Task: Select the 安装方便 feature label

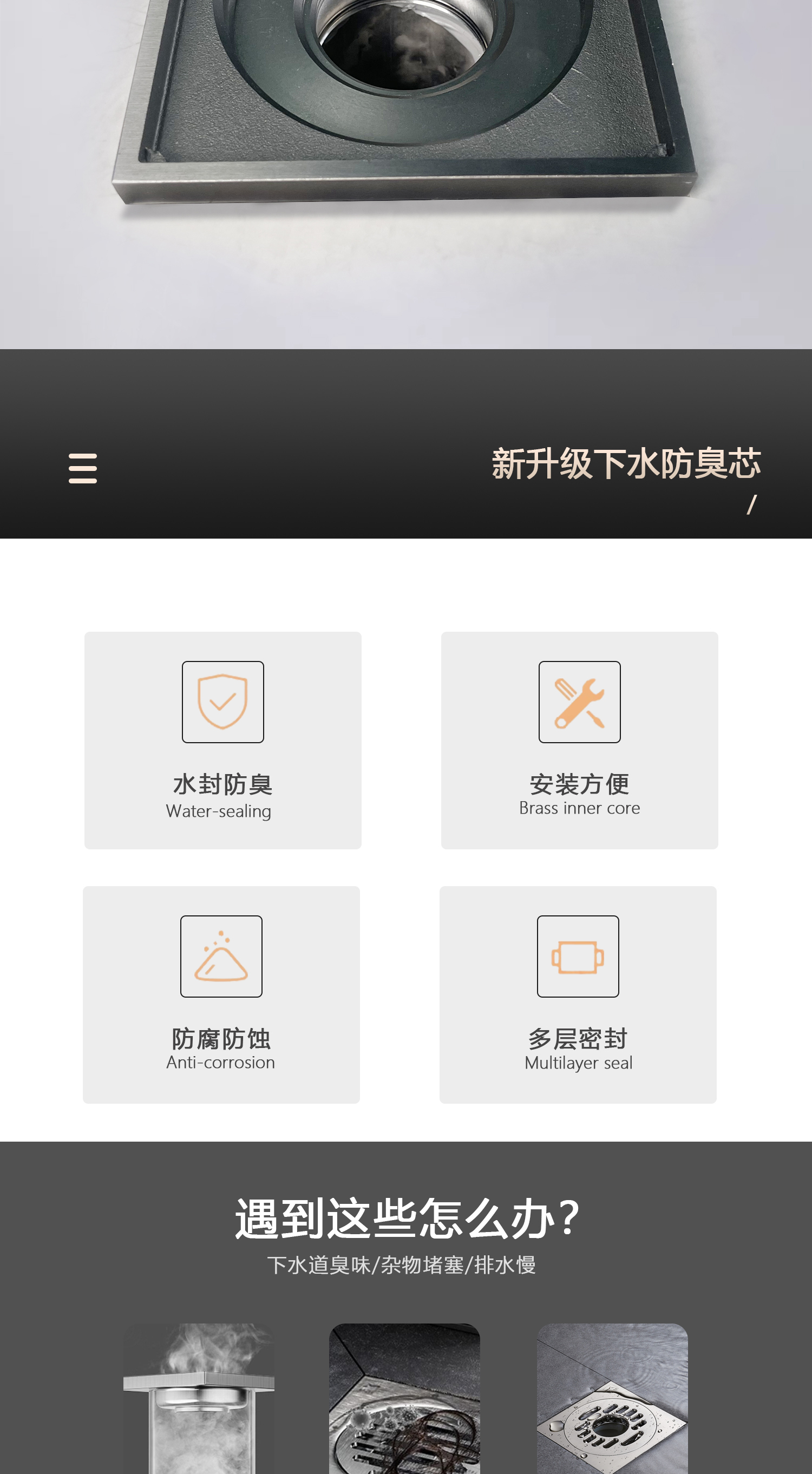Action: pyautogui.click(x=579, y=783)
